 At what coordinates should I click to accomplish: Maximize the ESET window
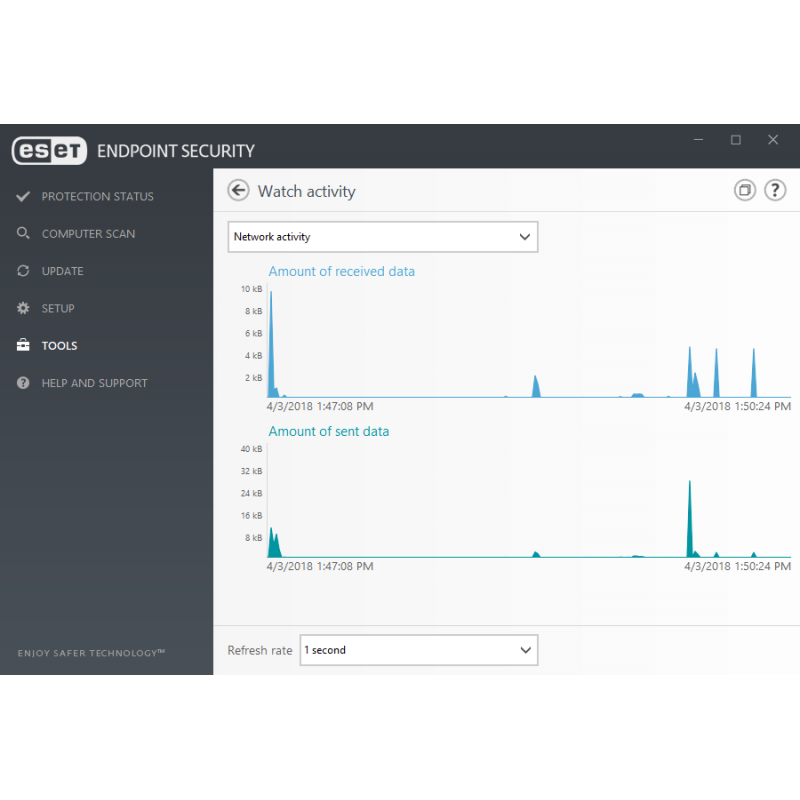click(x=736, y=140)
